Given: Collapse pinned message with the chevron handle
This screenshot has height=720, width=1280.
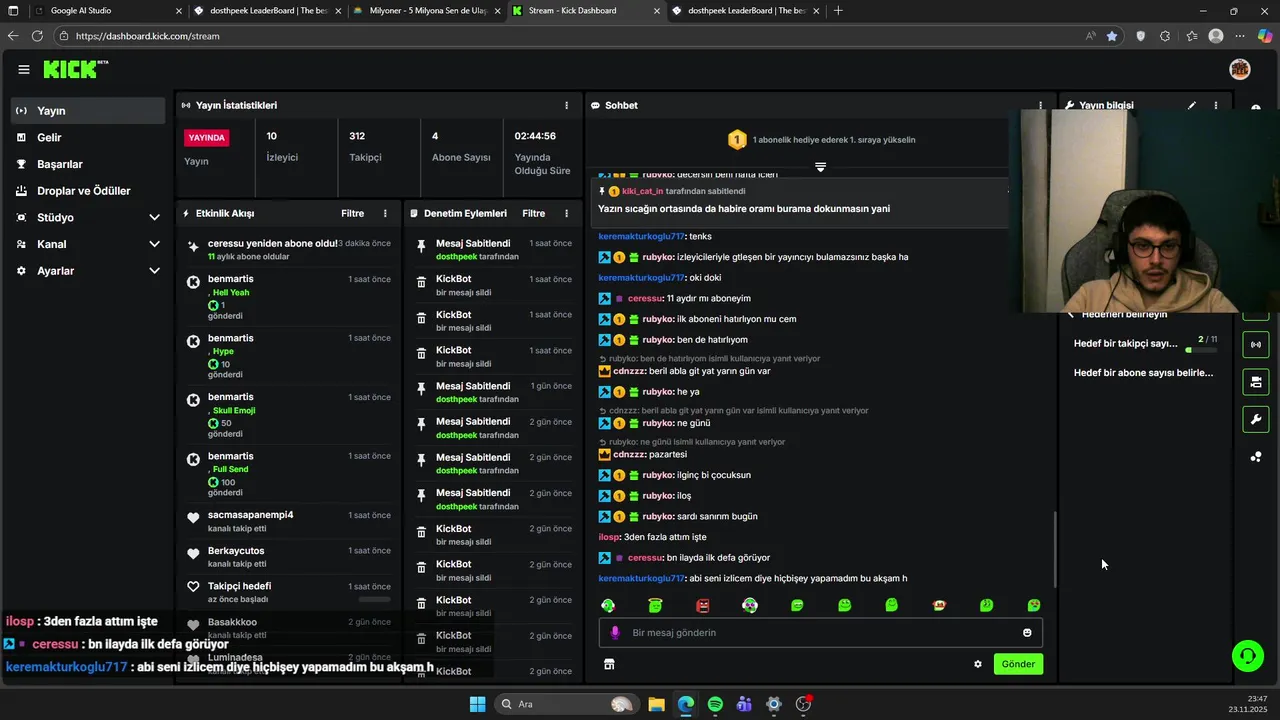Looking at the screenshot, I should coord(820,167).
